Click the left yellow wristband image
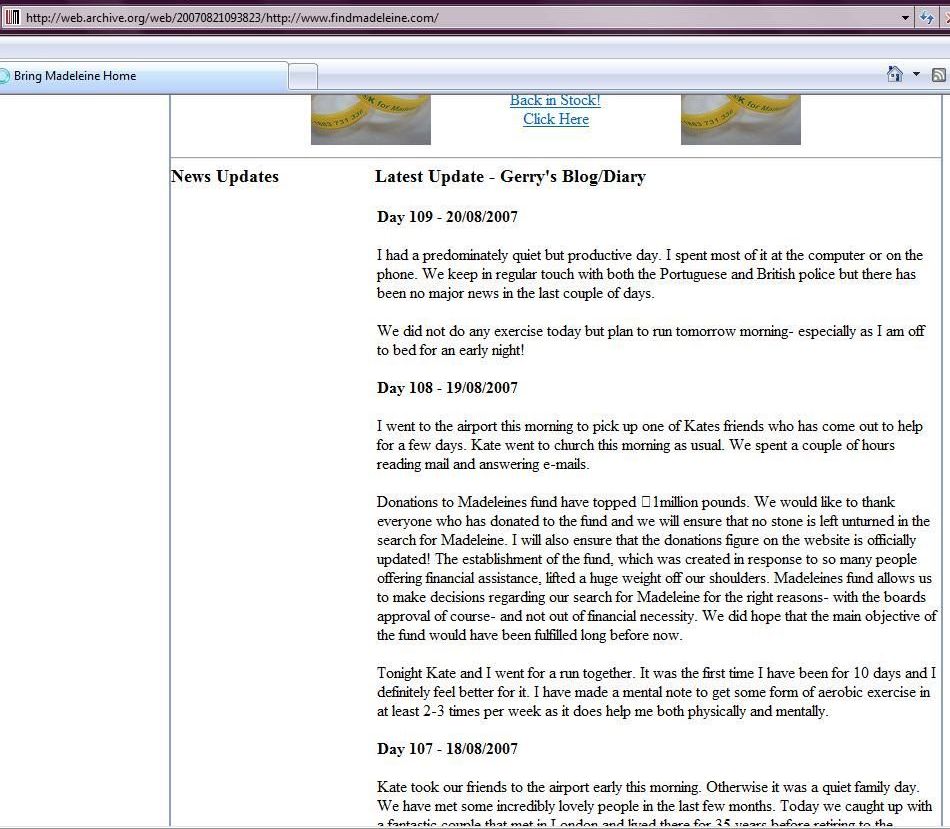This screenshot has width=950, height=829. pos(370,119)
